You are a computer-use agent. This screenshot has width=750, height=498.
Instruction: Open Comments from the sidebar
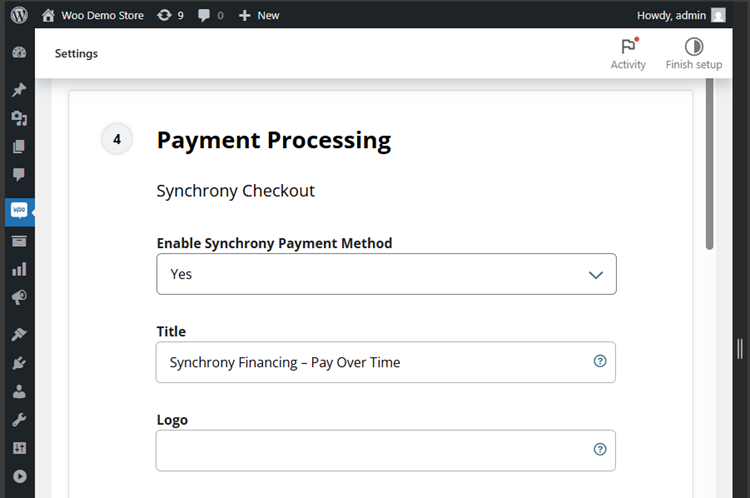tap(18, 175)
